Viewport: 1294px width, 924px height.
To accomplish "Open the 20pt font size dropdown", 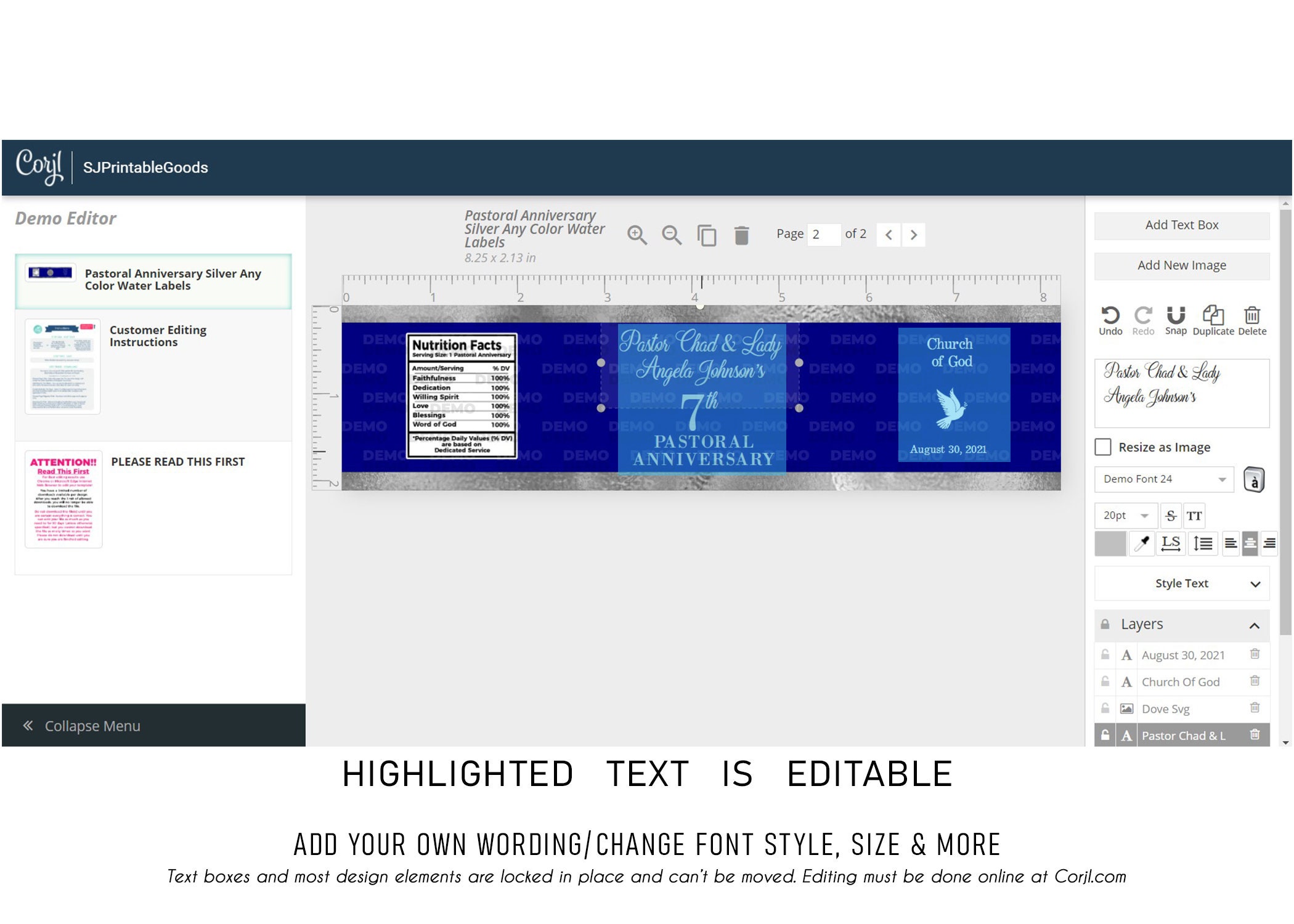I will tap(1126, 516).
